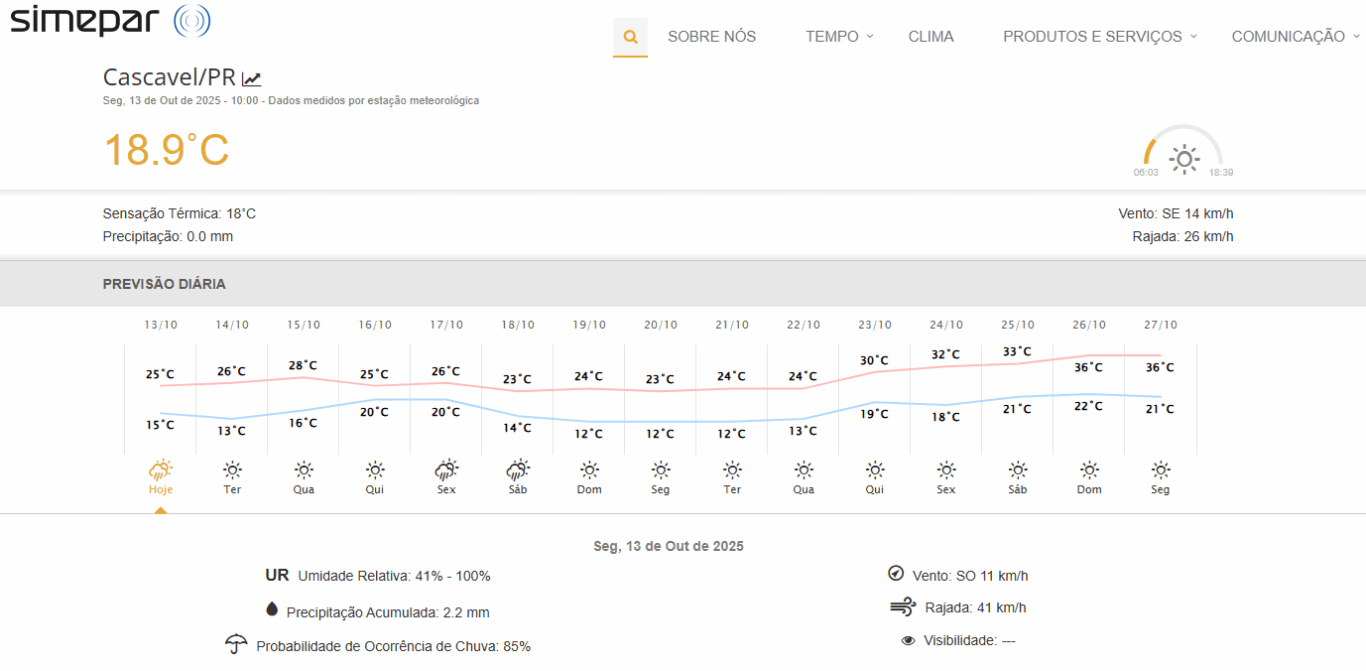Click the sunrise/sunset sun gauge icon
This screenshot has width=1366, height=671.
1184,158
